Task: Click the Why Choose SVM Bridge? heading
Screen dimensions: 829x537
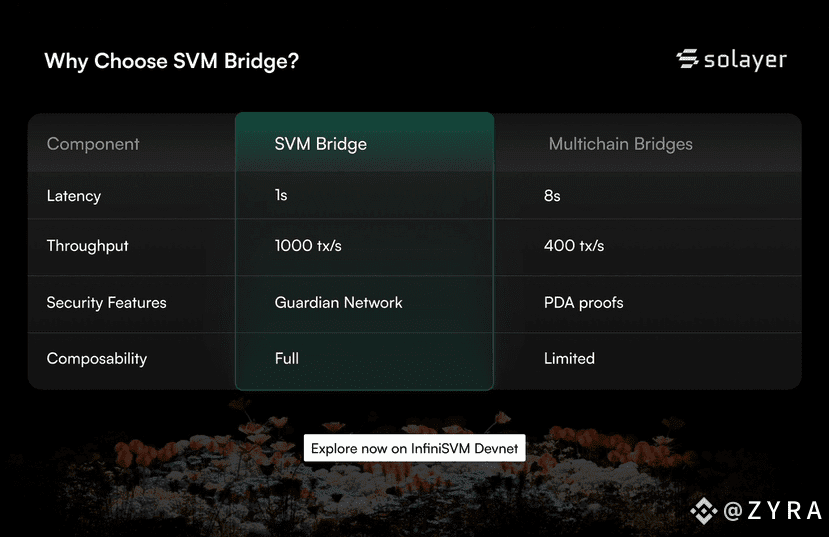Action: click(171, 61)
